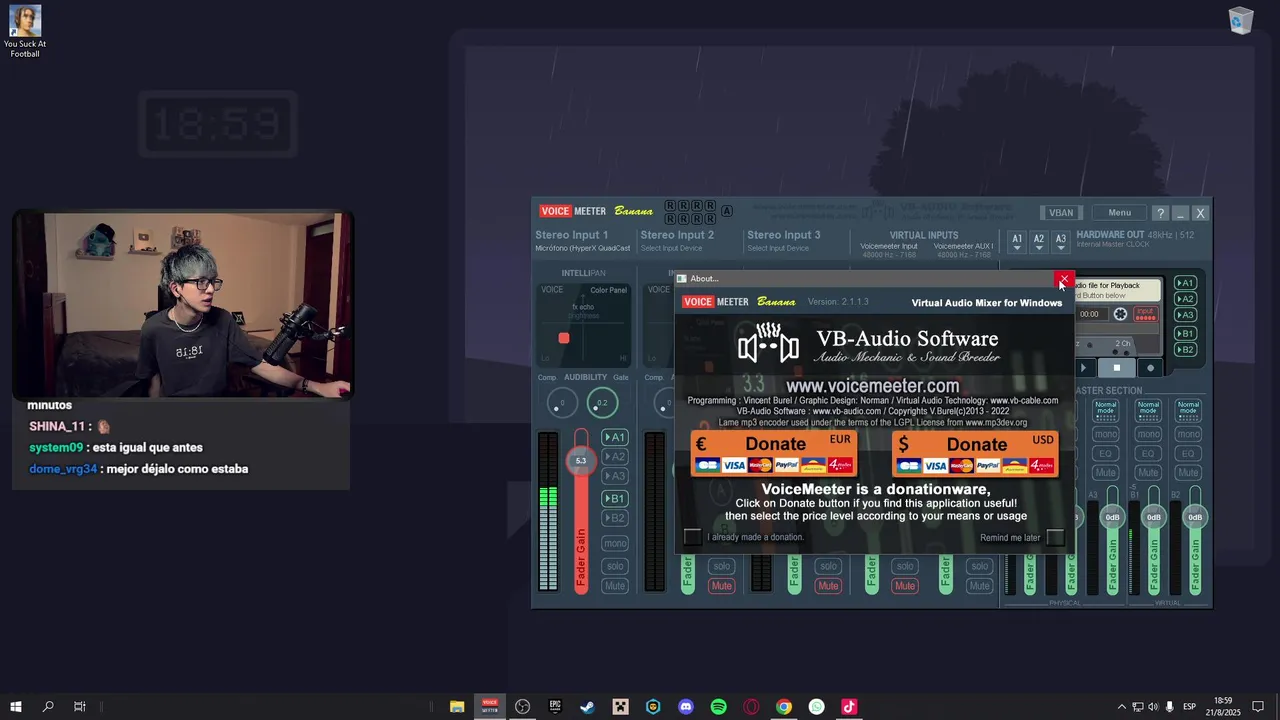
Task: Open the Windows Start menu
Action: tap(16, 707)
